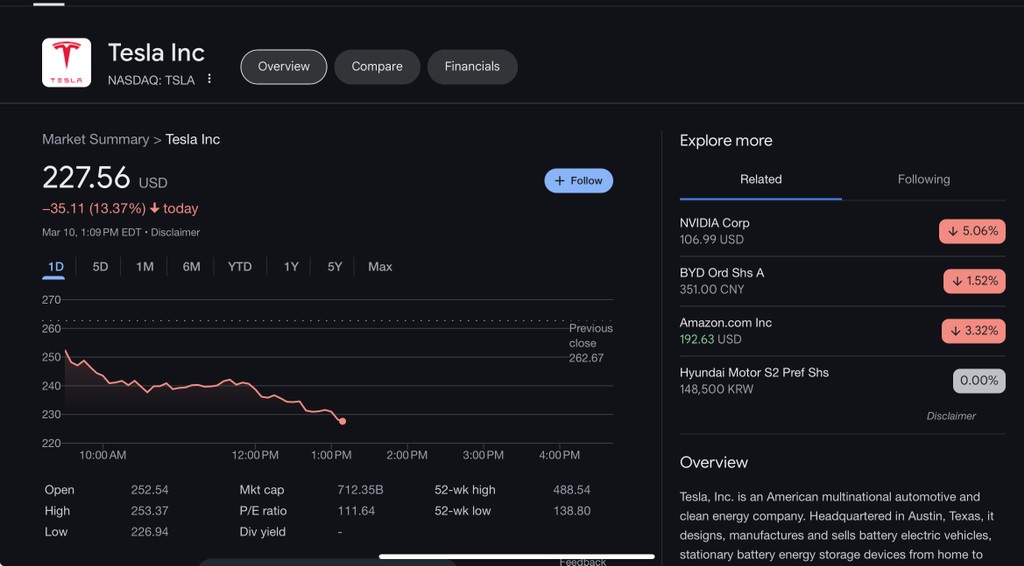This screenshot has height=566, width=1024.
Task: Open the Amazon.com Inc related stock
Action: click(842, 330)
